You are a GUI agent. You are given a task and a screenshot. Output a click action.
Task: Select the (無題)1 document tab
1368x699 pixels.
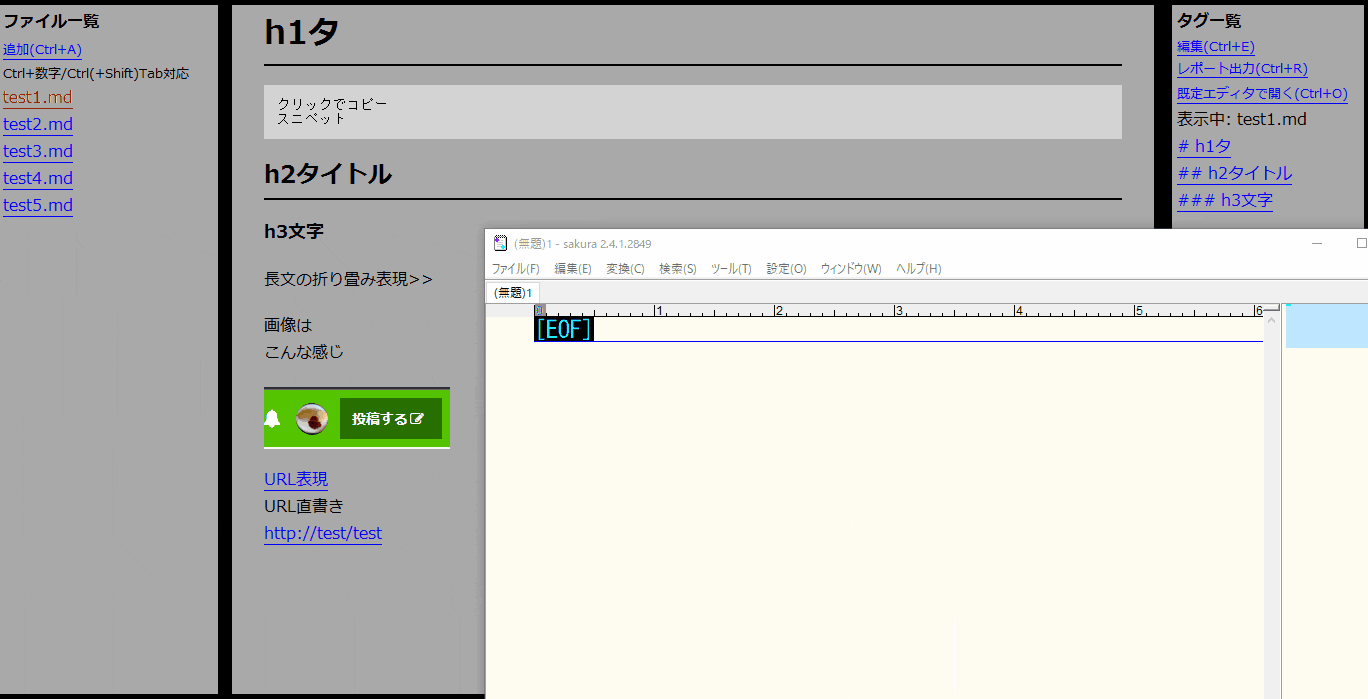(512, 292)
